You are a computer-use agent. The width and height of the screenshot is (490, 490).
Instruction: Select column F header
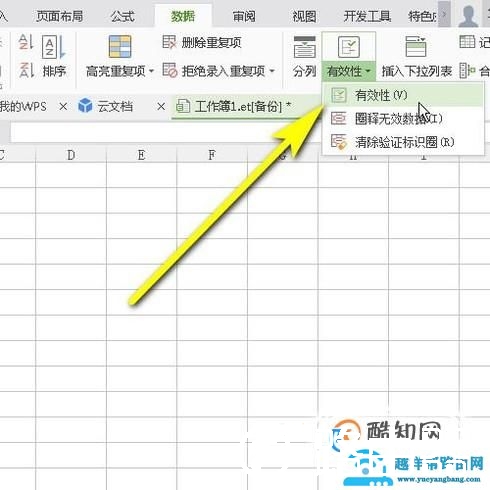212,155
